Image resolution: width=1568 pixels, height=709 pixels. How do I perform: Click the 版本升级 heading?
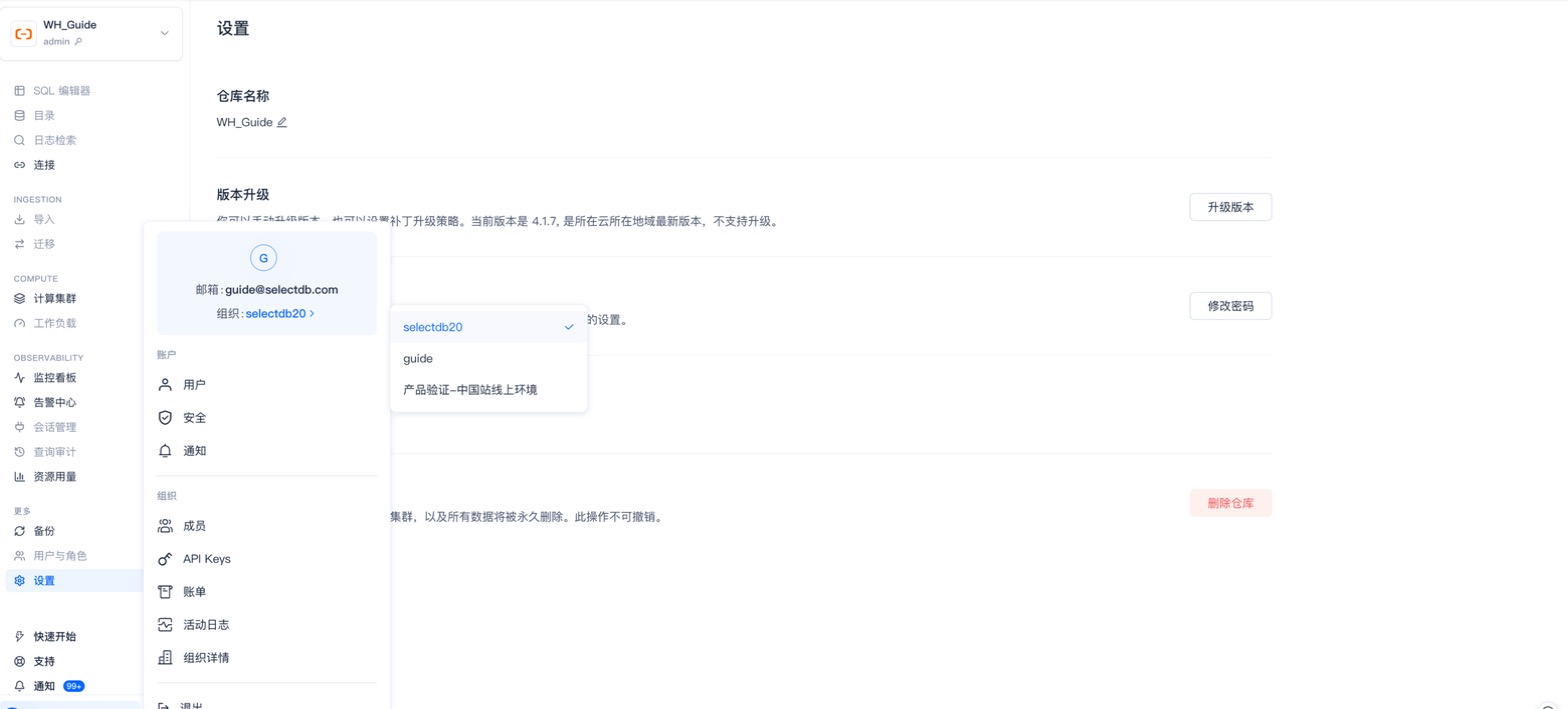(x=243, y=195)
